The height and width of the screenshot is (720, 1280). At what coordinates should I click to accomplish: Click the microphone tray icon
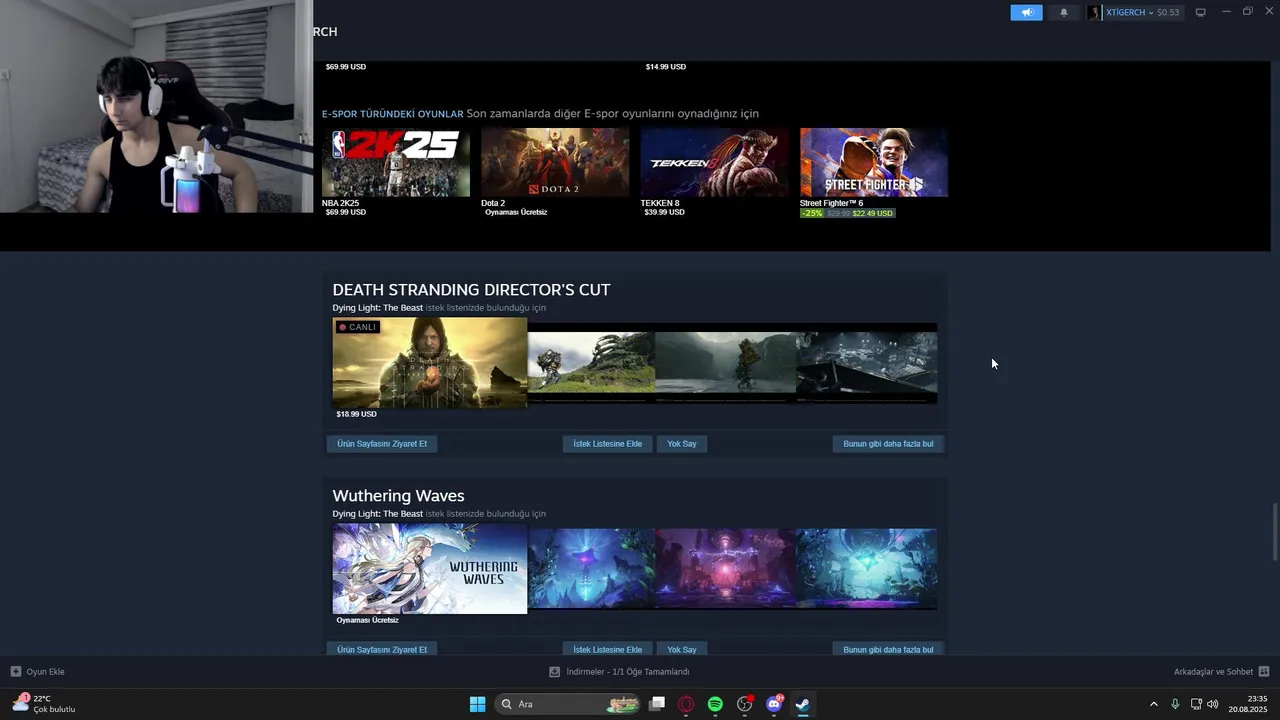pyautogui.click(x=1175, y=704)
